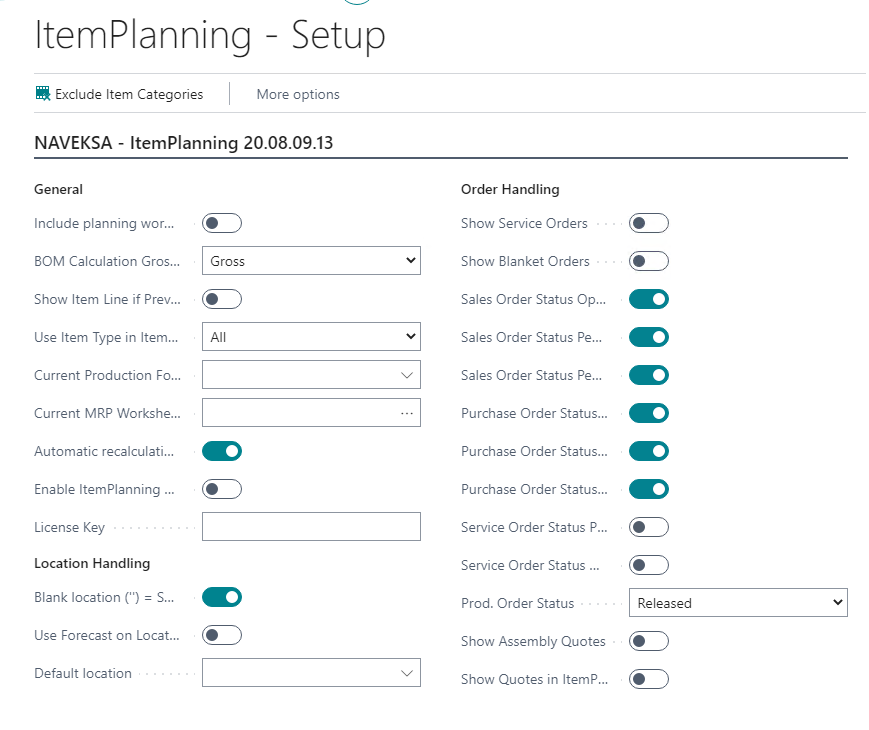
Task: Disable the Blank location switch
Action: coord(221,597)
